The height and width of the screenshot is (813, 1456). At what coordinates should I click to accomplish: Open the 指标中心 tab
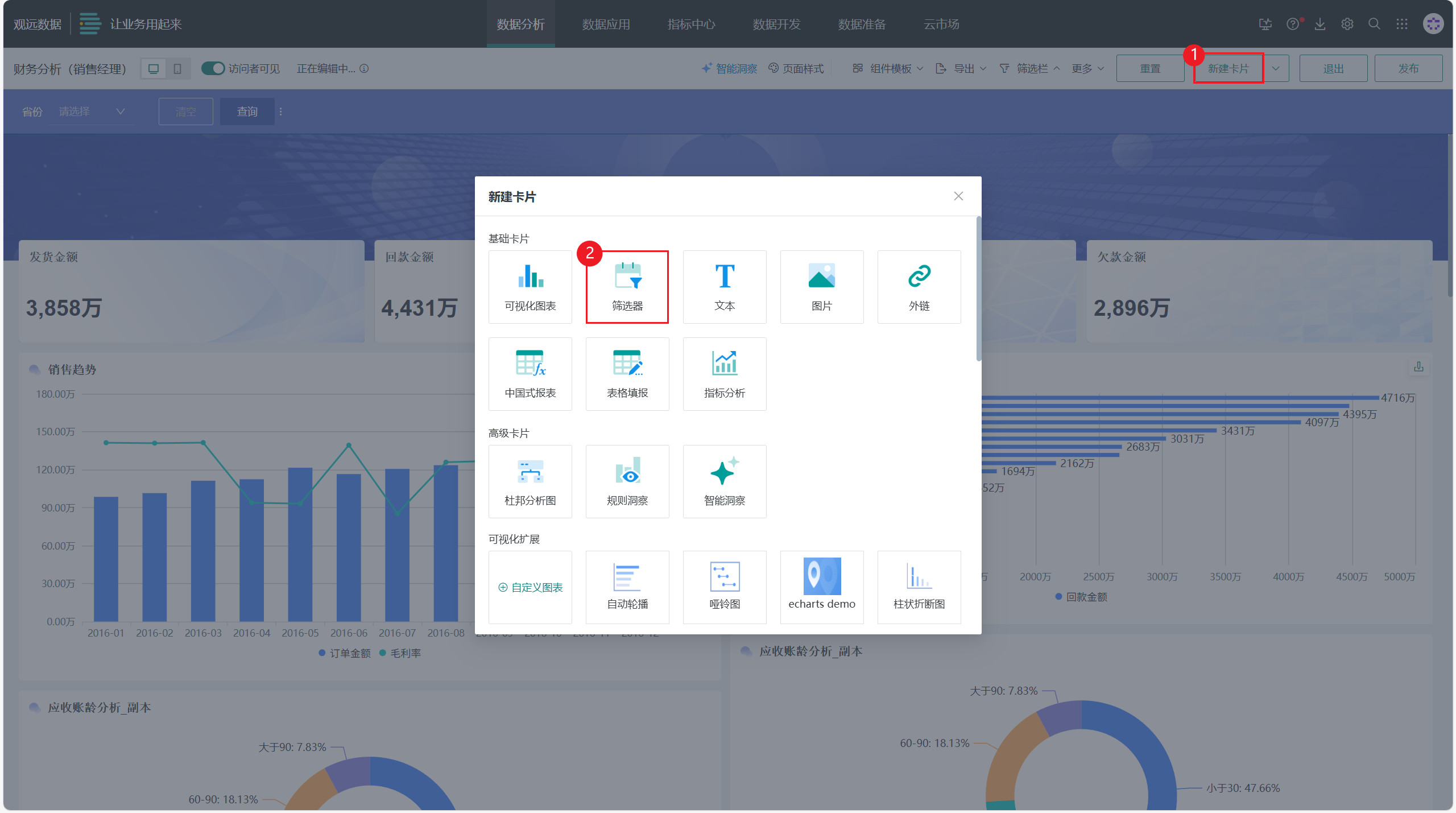[x=691, y=24]
